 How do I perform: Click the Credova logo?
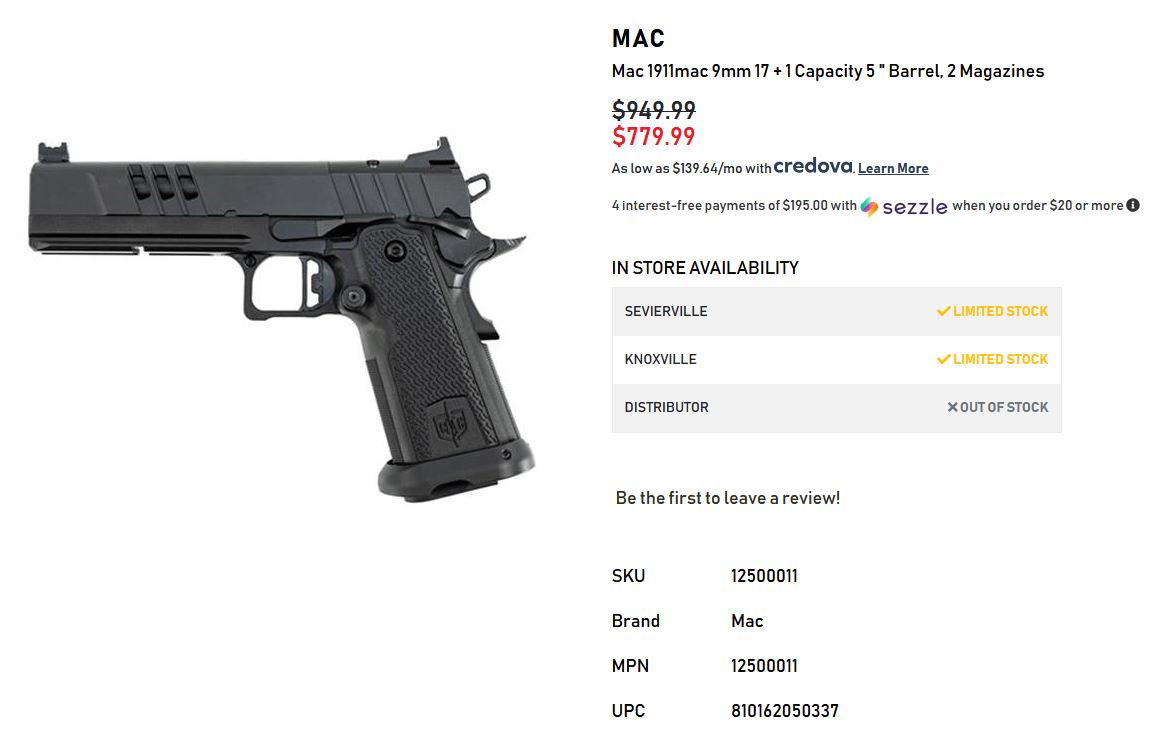[813, 166]
